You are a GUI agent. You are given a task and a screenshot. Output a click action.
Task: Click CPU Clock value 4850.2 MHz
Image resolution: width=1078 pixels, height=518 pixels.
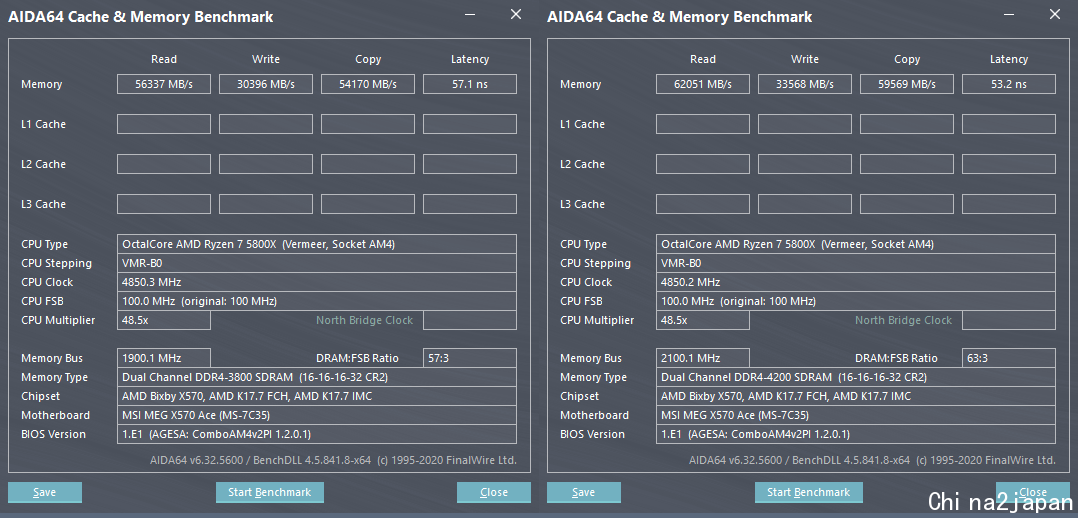tap(855, 282)
